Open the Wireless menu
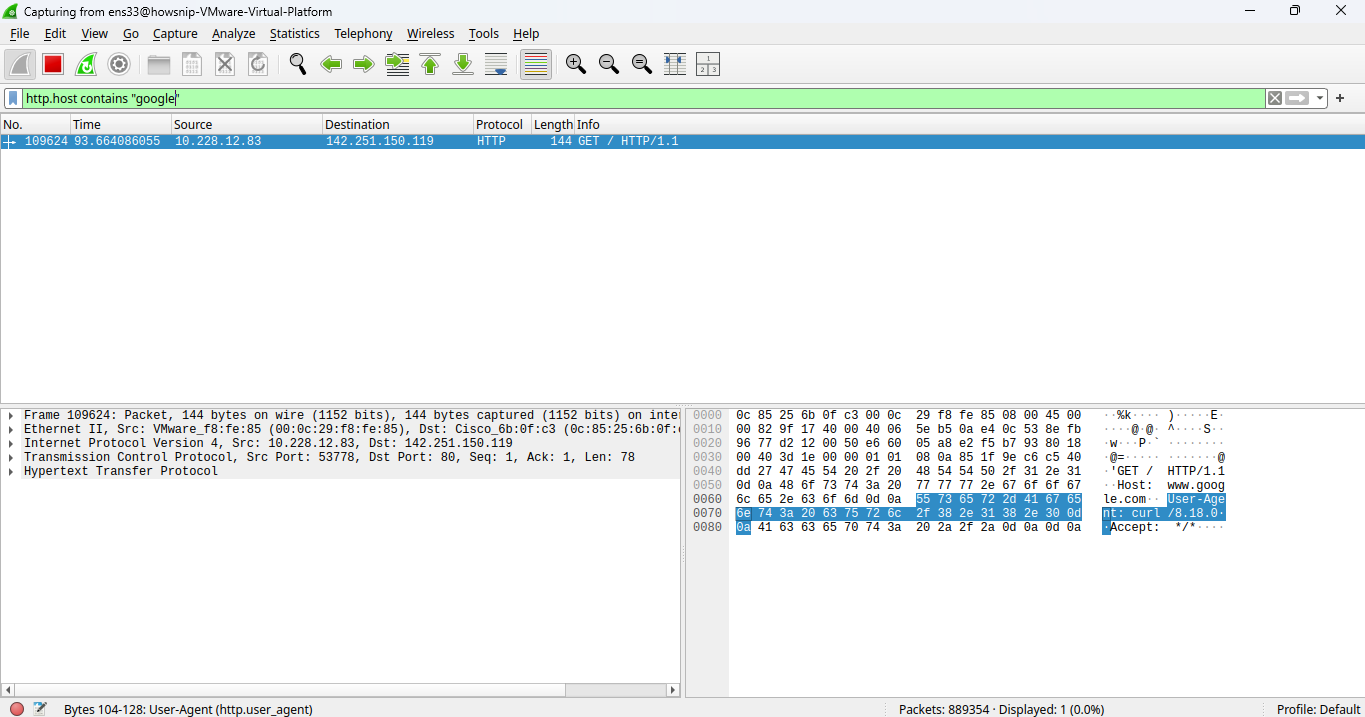 point(430,33)
